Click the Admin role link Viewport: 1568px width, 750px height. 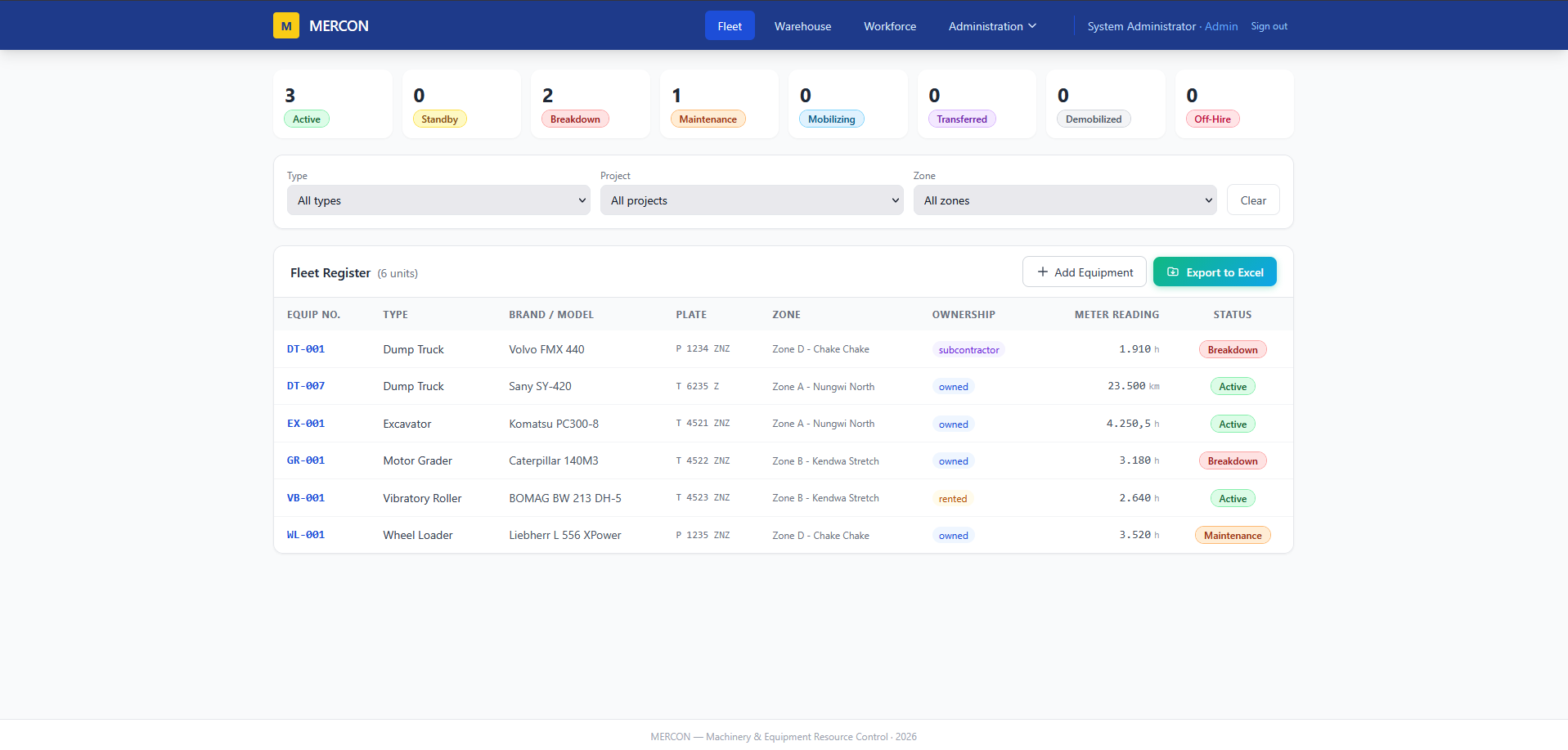pos(1221,26)
